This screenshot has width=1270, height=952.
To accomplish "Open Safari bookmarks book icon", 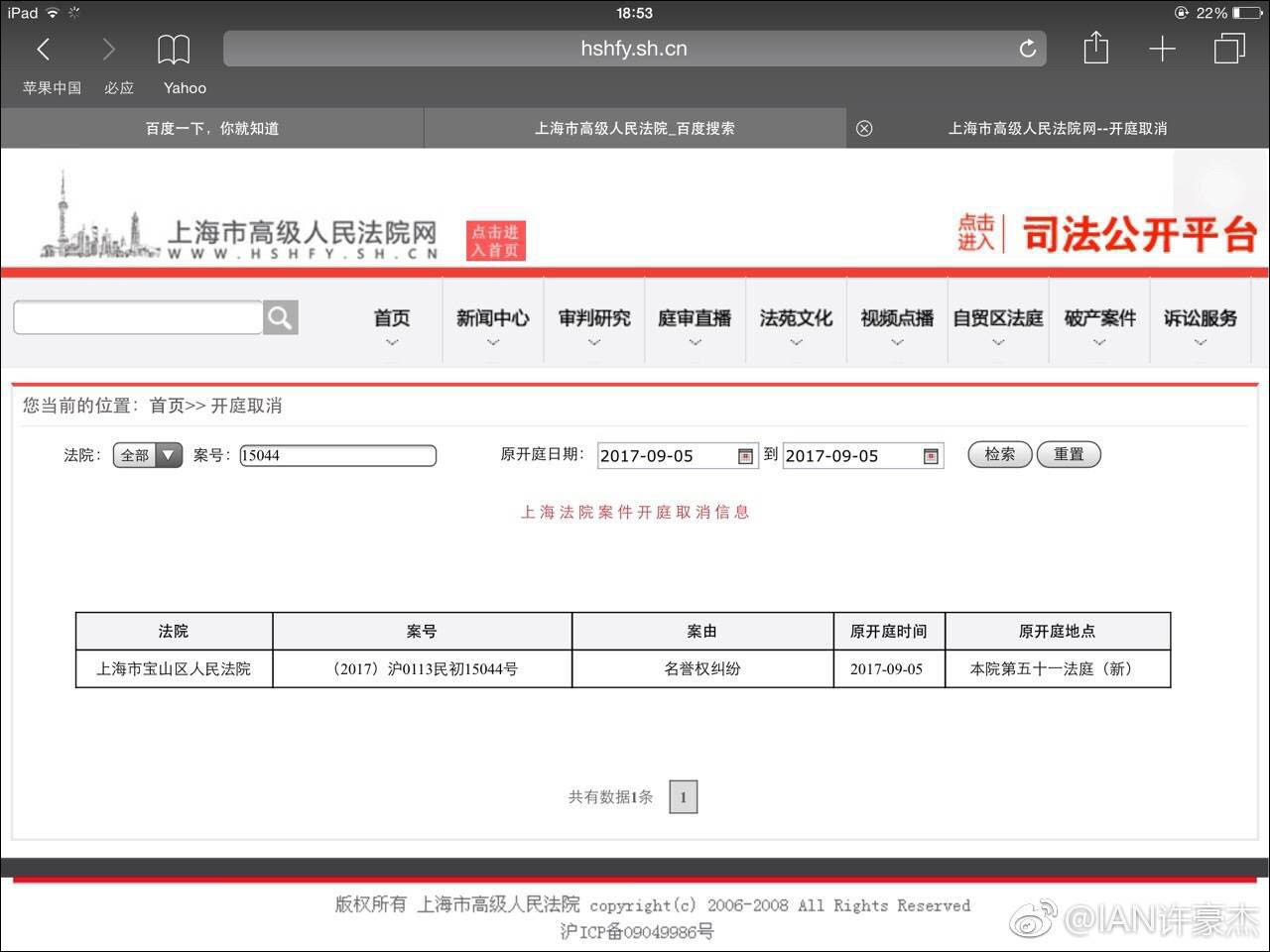I will click(x=174, y=48).
